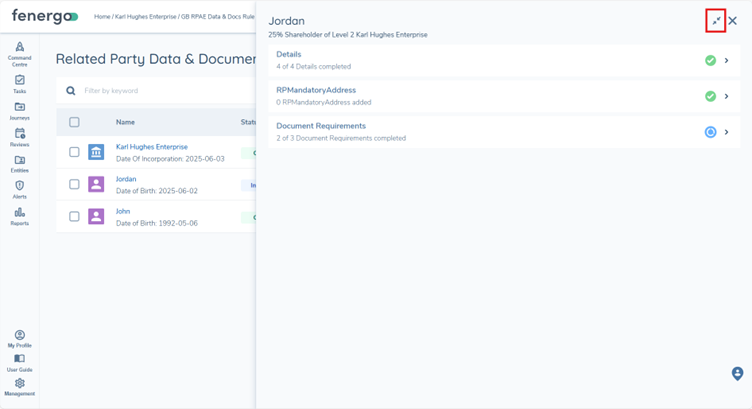Open the Jordan name link in the table
The image size is (752, 409).
click(x=126, y=179)
